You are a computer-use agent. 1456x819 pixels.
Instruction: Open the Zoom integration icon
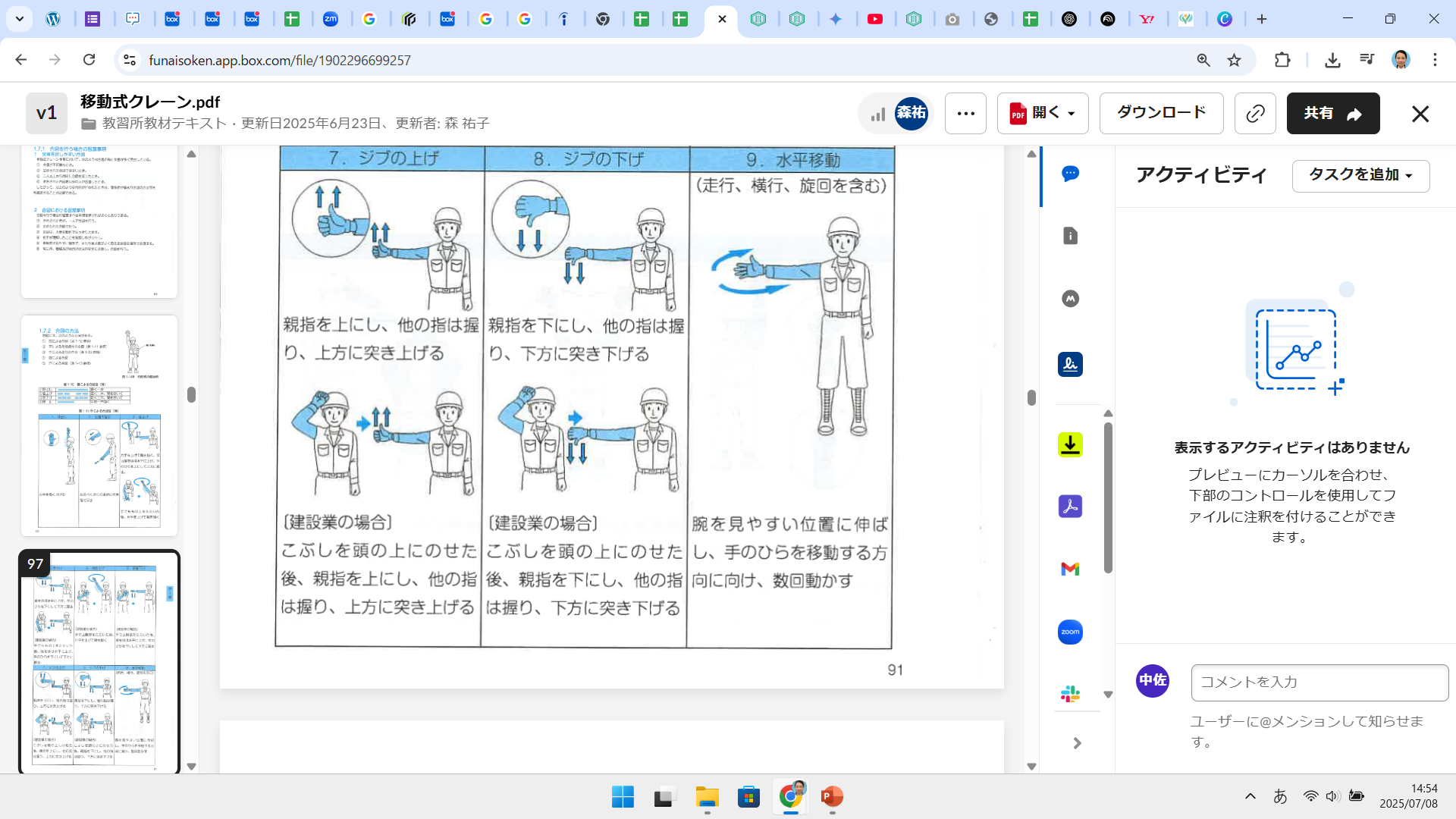tap(1070, 632)
